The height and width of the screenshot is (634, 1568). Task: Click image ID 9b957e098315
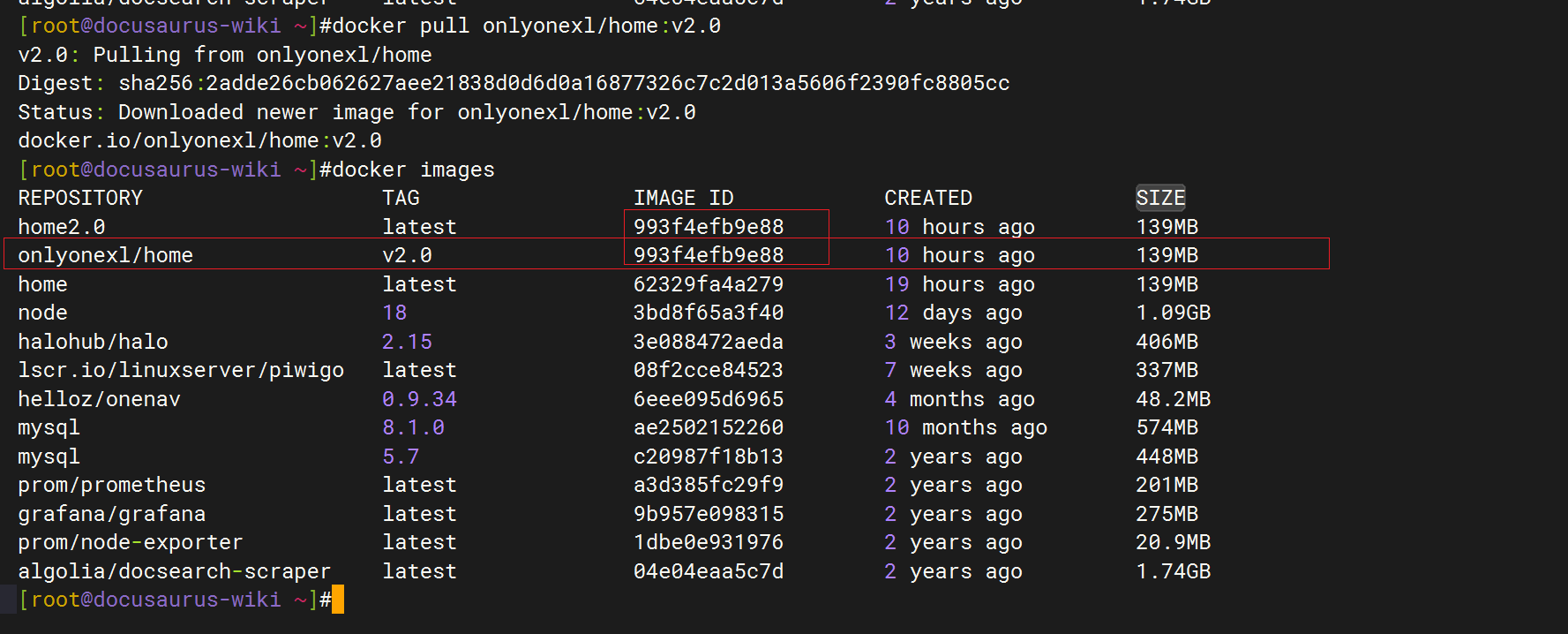(709, 514)
